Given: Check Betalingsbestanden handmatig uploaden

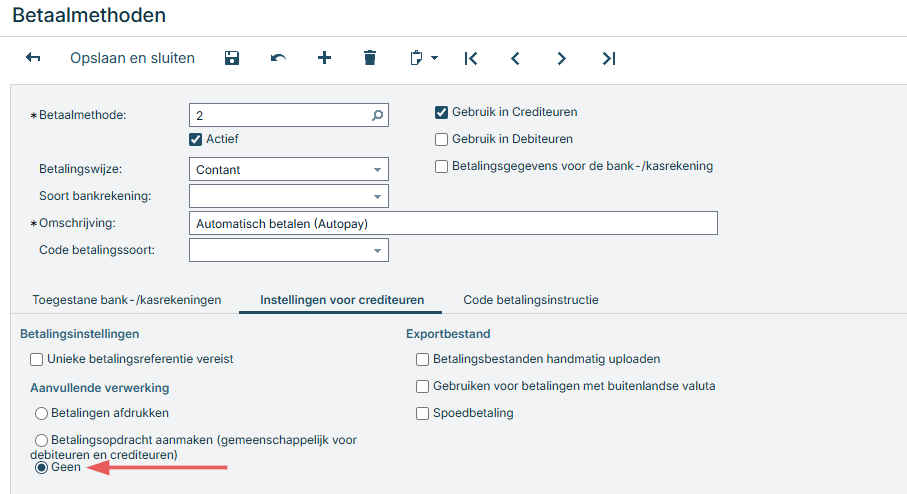Looking at the screenshot, I should coord(422,359).
